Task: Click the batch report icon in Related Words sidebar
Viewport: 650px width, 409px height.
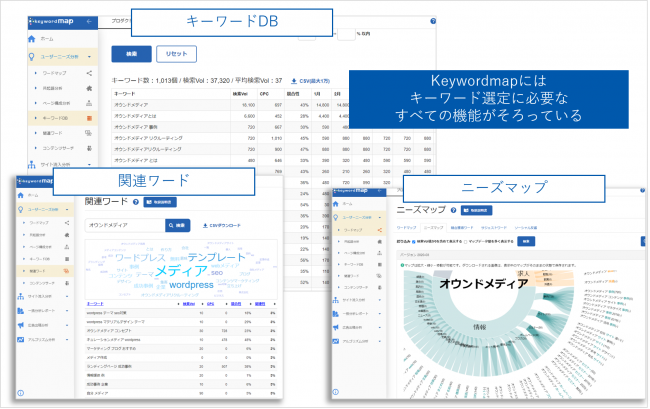Action: click(20, 311)
